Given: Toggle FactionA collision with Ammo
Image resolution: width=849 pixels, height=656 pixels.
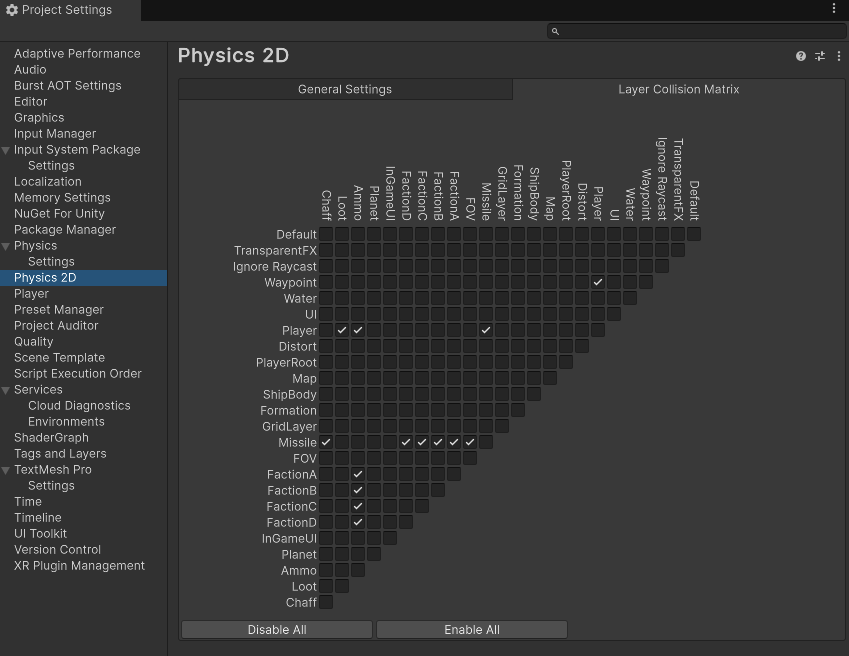Looking at the screenshot, I should (x=357, y=474).
